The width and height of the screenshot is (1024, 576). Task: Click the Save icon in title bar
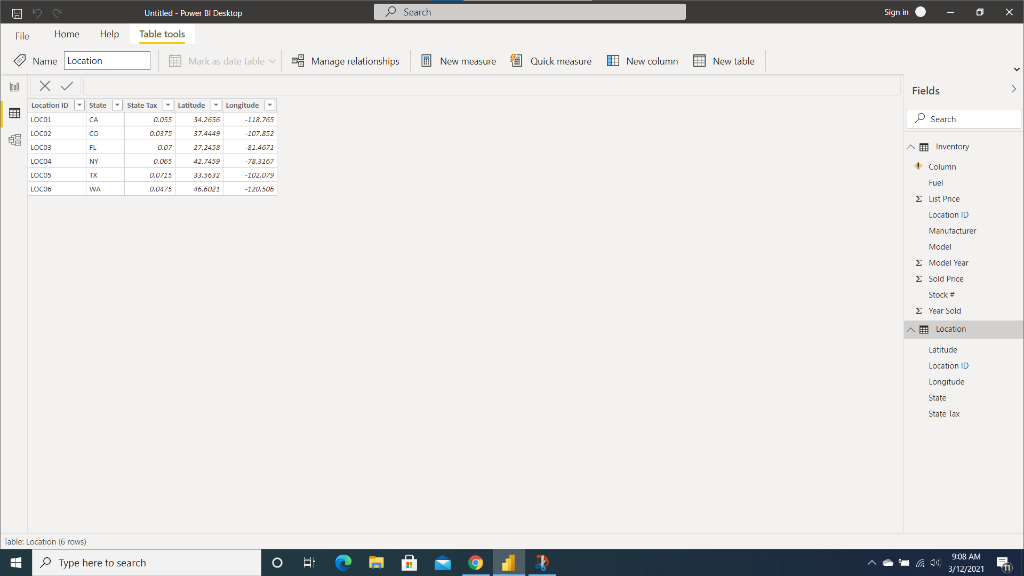coord(17,13)
